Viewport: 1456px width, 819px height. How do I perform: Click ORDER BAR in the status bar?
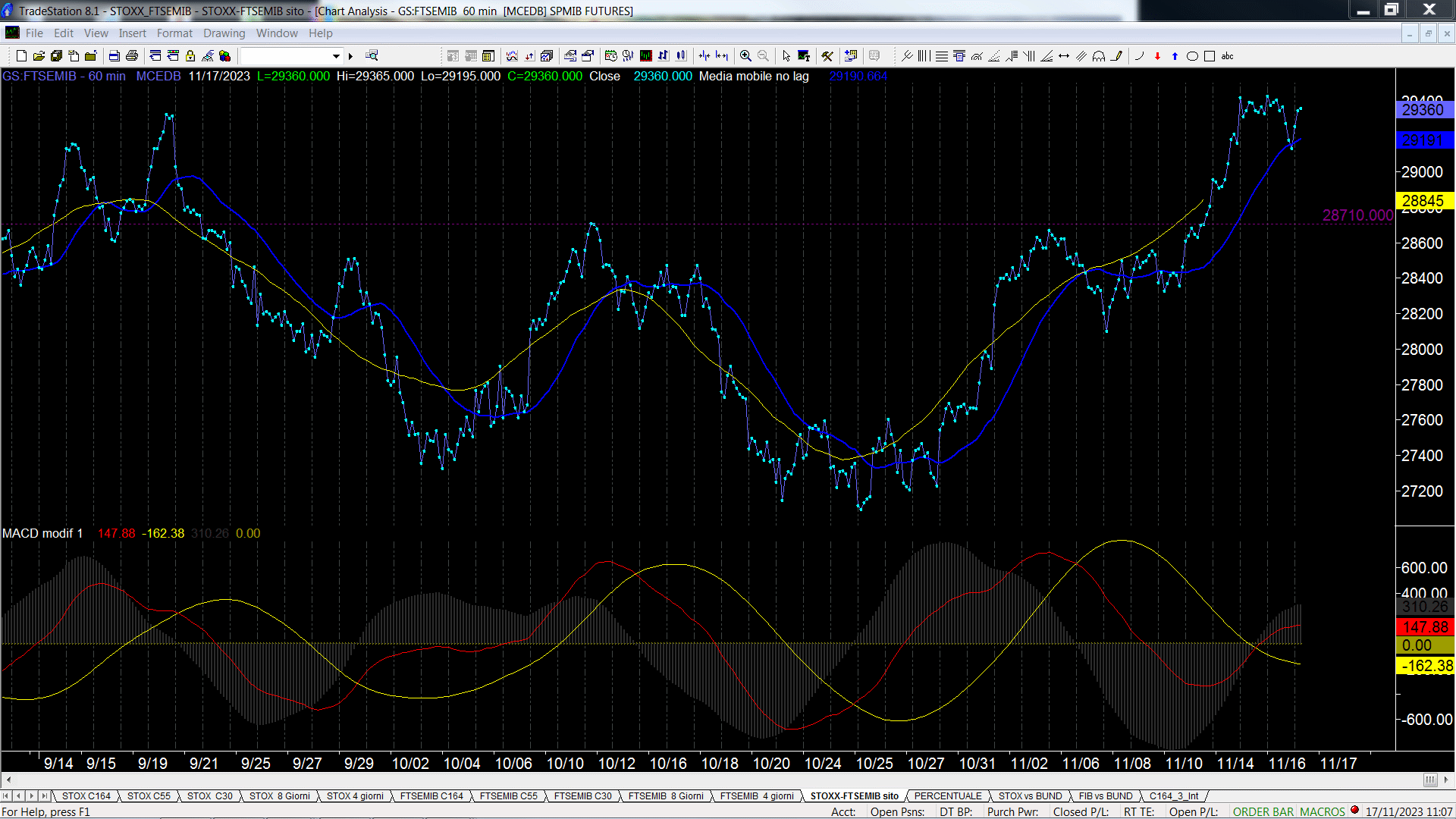click(1263, 811)
